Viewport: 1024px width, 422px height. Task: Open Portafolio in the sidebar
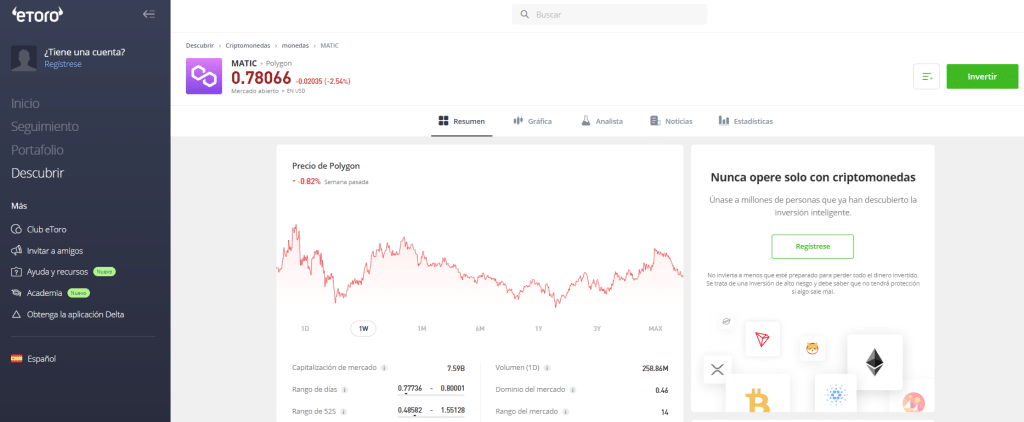[x=37, y=150]
